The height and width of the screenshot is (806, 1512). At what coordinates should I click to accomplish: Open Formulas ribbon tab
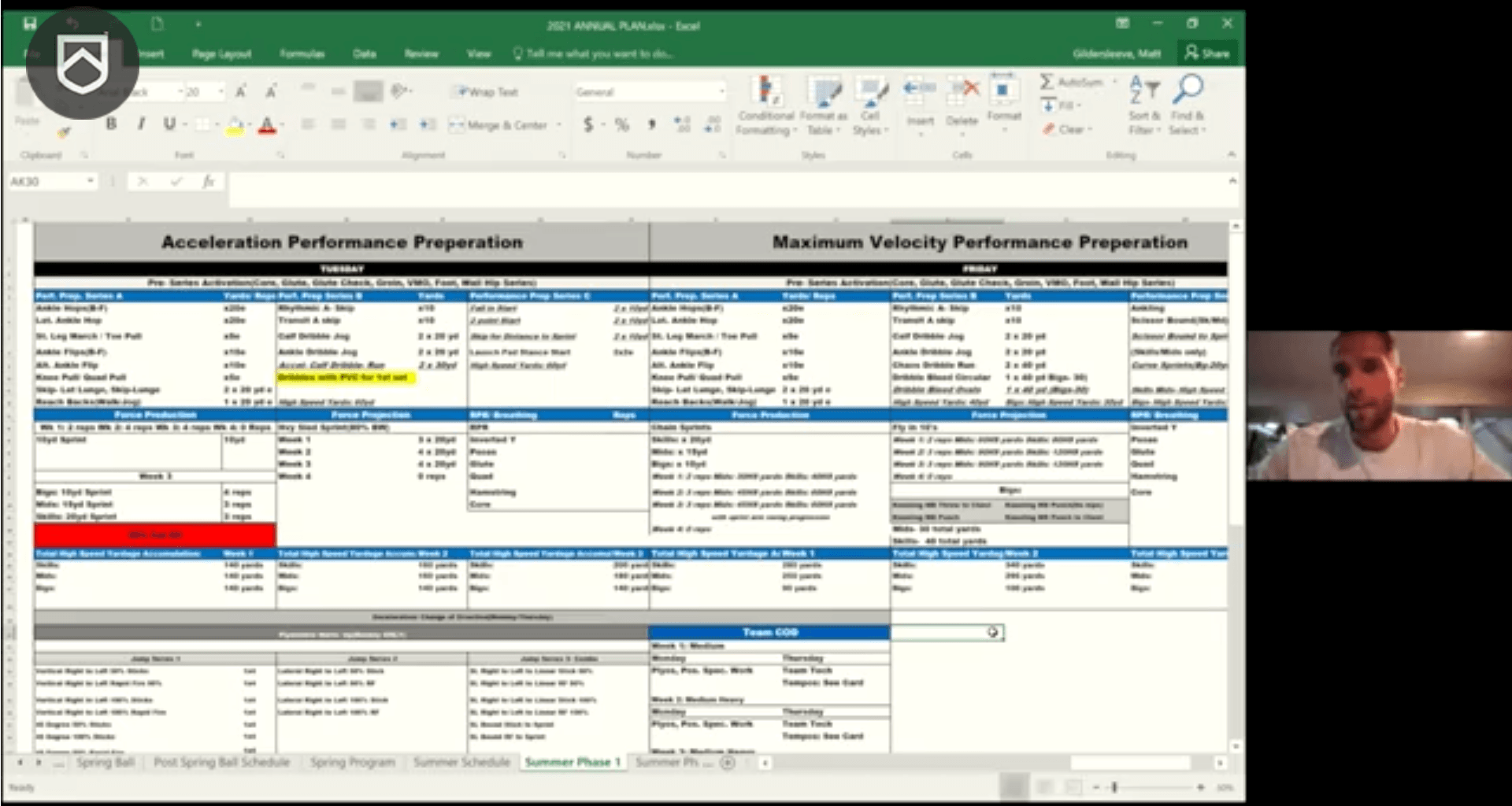coord(302,54)
